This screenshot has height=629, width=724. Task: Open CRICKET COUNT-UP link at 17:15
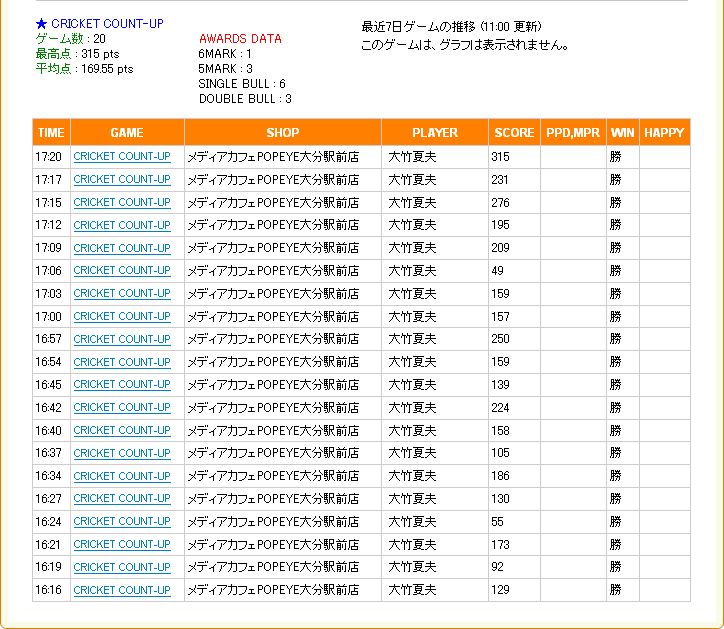coord(122,202)
